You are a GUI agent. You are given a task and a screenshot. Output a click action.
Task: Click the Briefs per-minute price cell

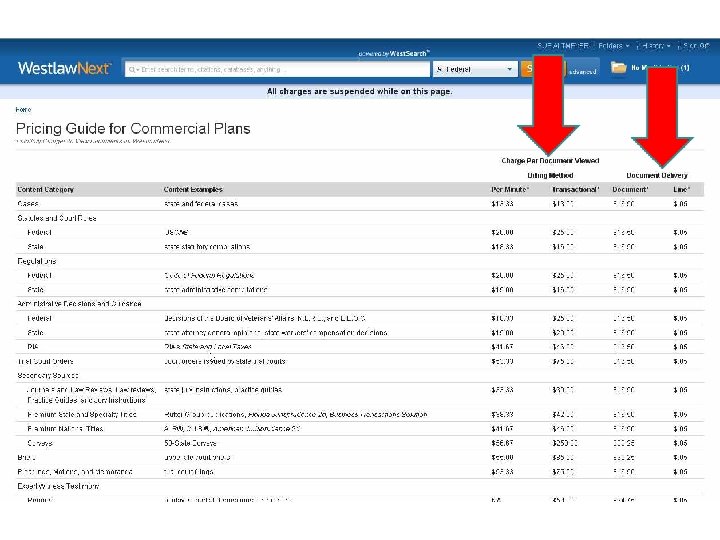pos(502,457)
